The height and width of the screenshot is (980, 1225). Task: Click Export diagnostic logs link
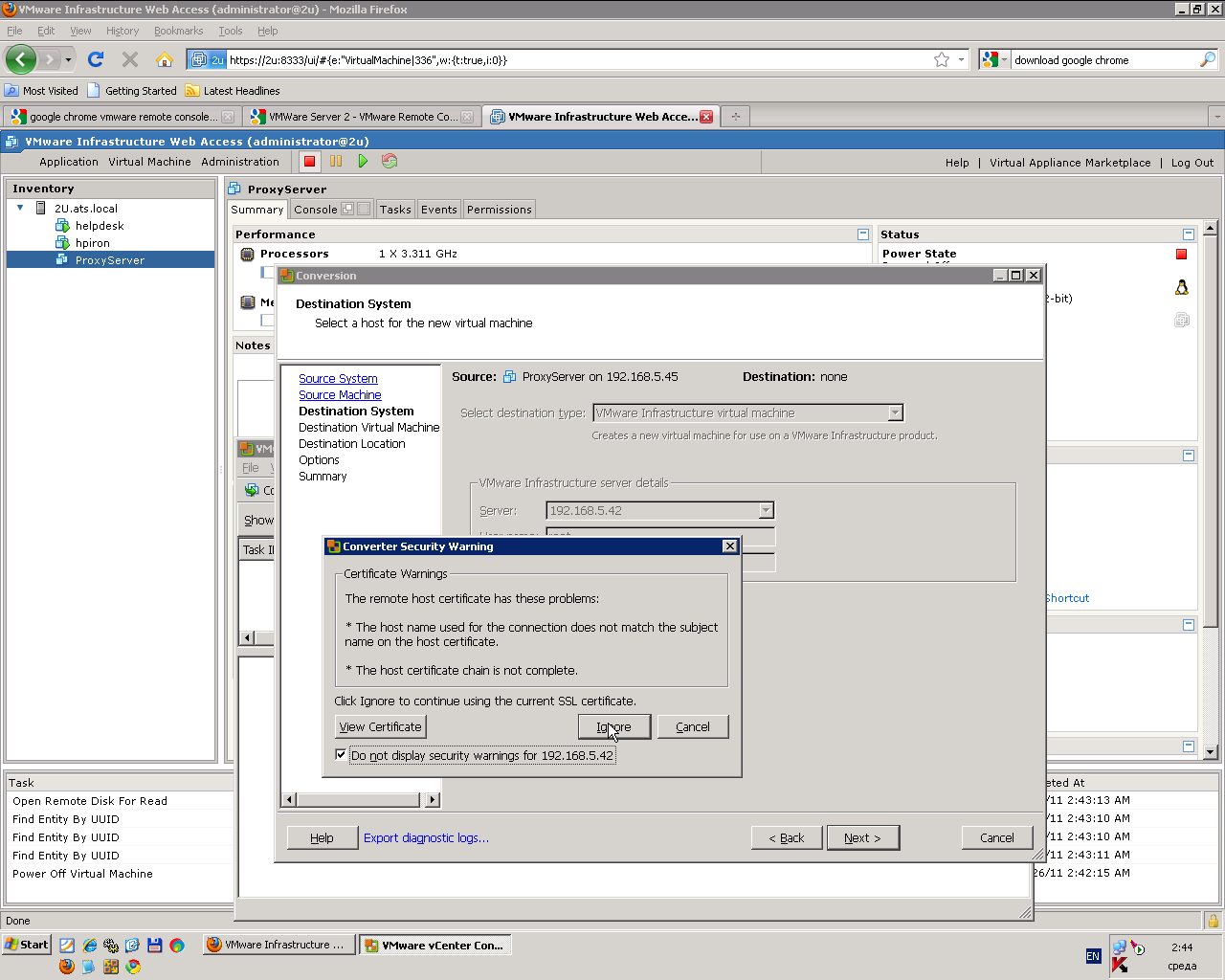(426, 838)
